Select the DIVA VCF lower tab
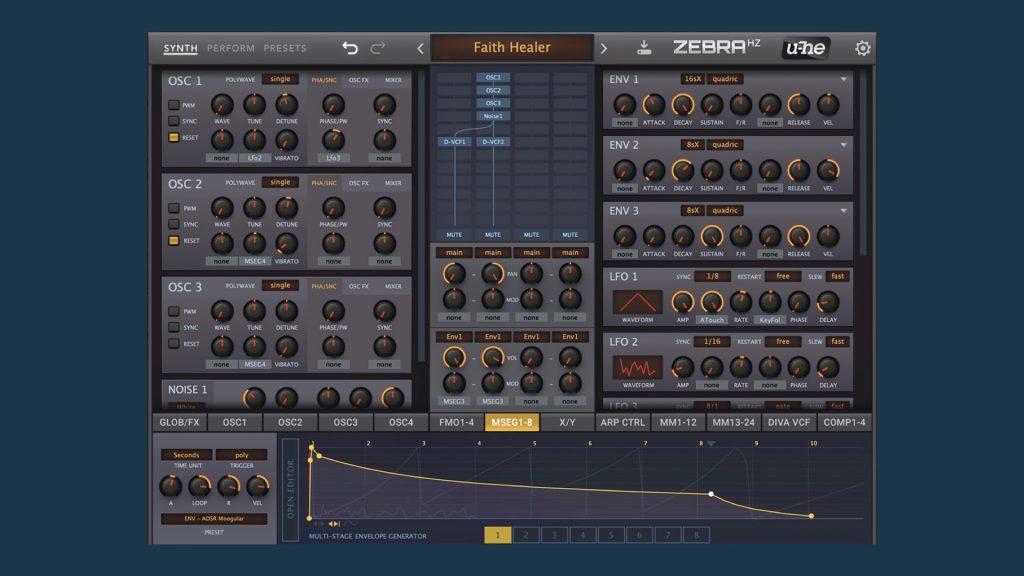1024x576 pixels. tap(789, 422)
